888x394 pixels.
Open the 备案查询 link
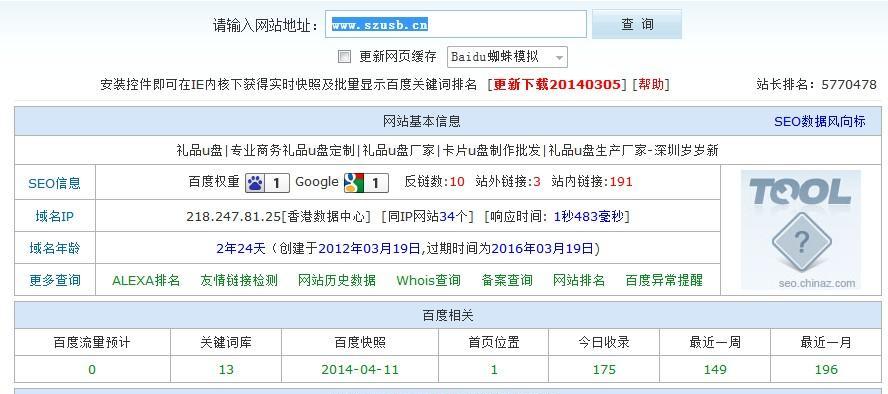click(x=506, y=280)
